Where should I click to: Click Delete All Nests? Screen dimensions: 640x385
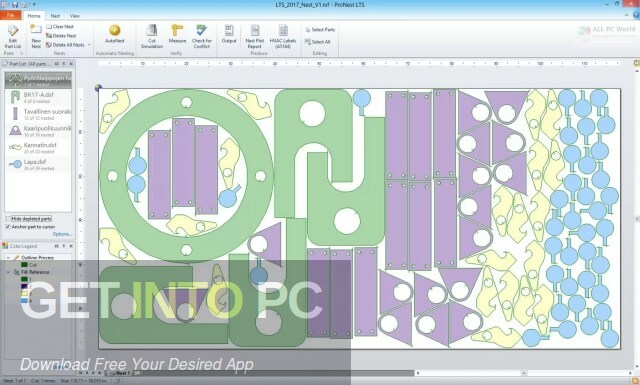(65, 45)
